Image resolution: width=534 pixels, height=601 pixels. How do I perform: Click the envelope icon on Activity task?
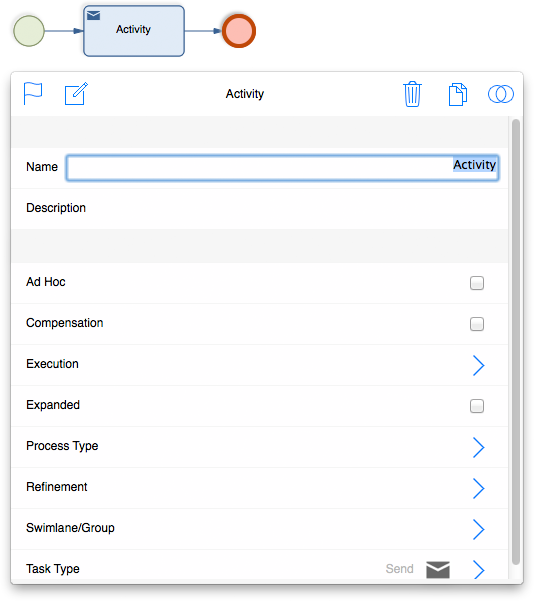coord(94,15)
